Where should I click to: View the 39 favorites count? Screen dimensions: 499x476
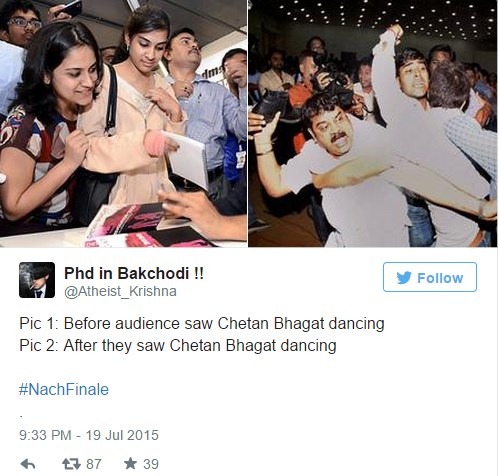coord(151,464)
